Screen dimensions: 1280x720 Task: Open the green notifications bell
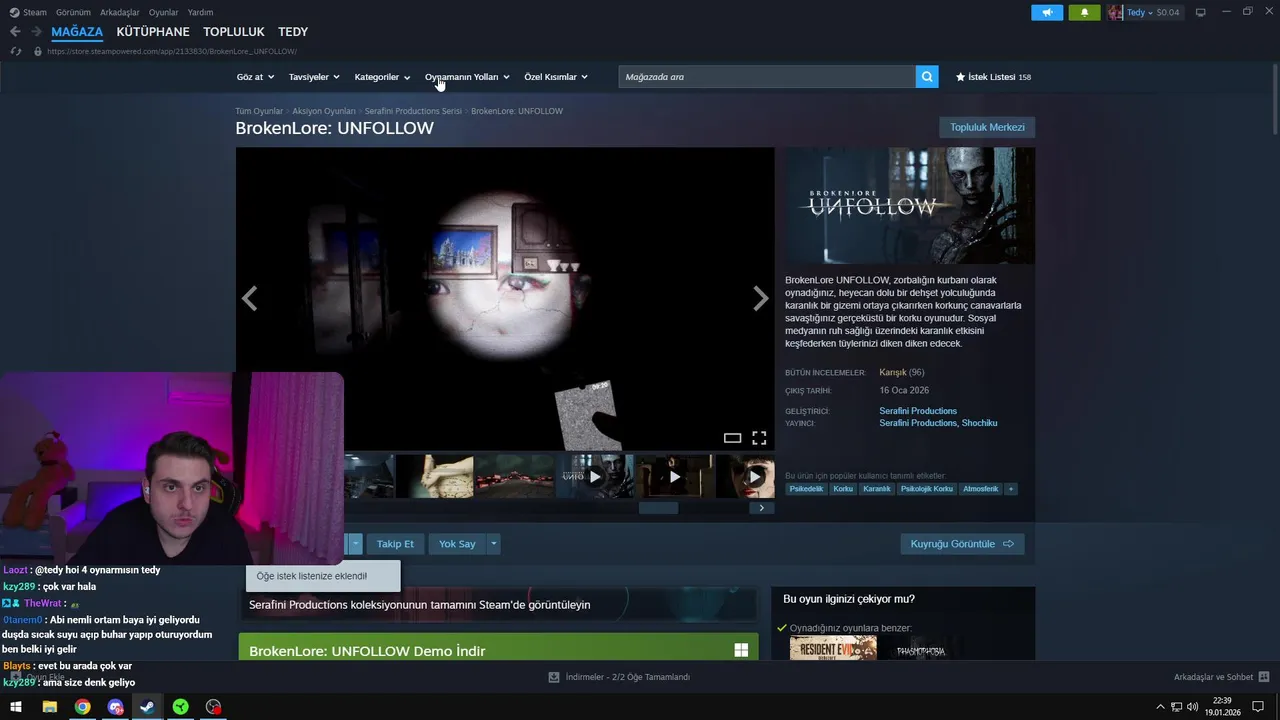1084,13
